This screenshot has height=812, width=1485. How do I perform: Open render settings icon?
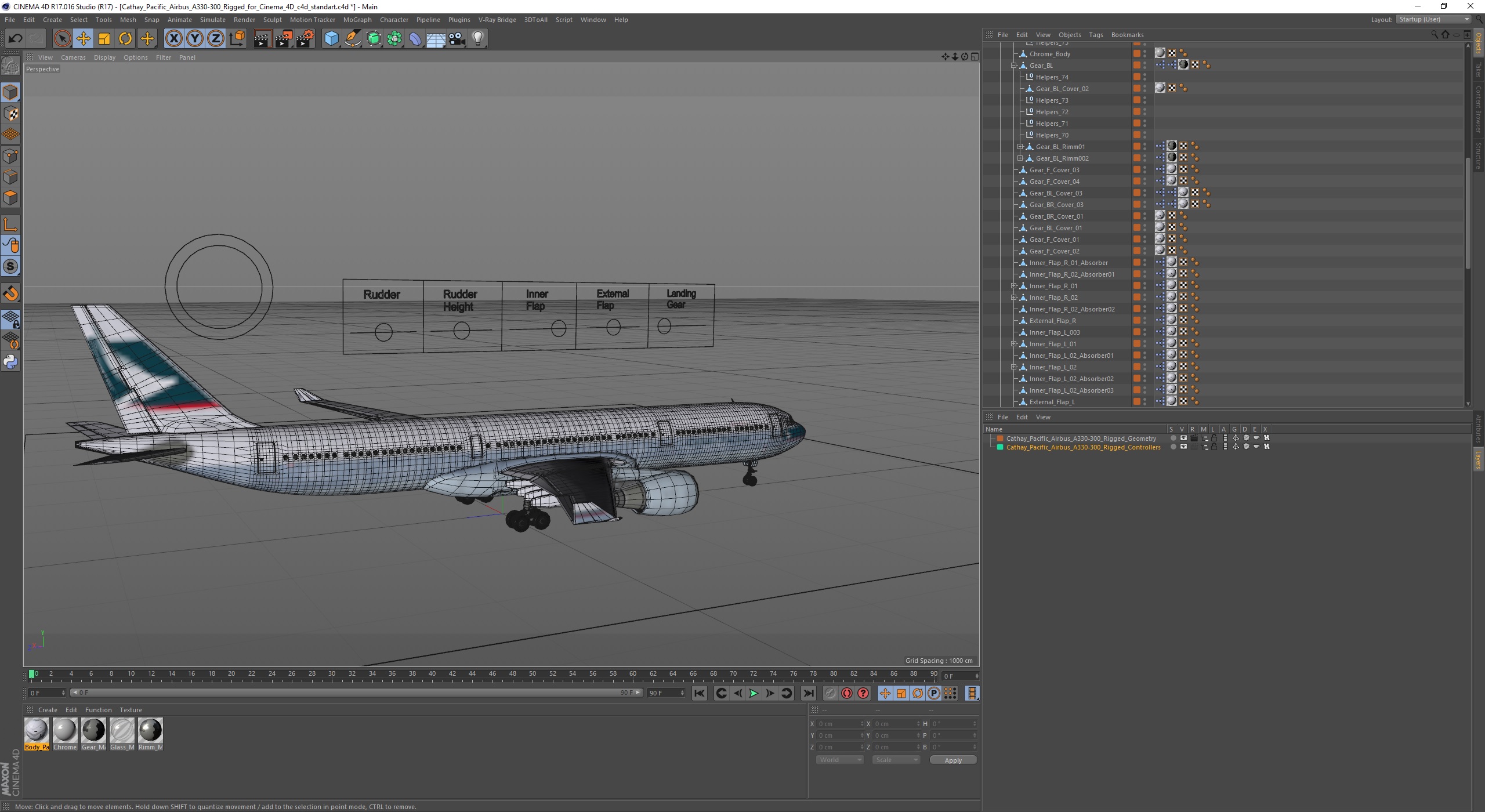click(305, 39)
